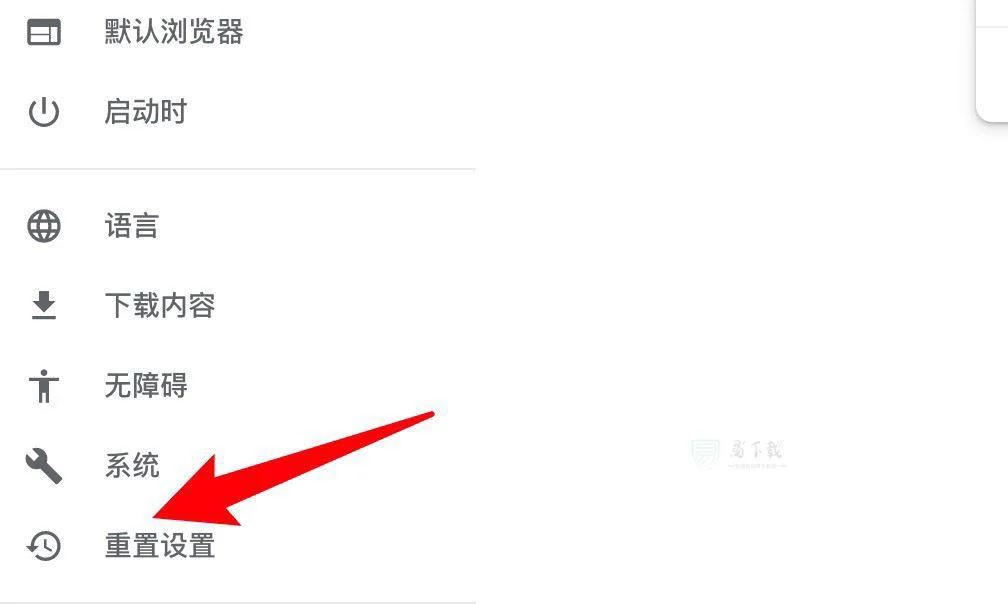Click the download arrow icon

[44, 305]
